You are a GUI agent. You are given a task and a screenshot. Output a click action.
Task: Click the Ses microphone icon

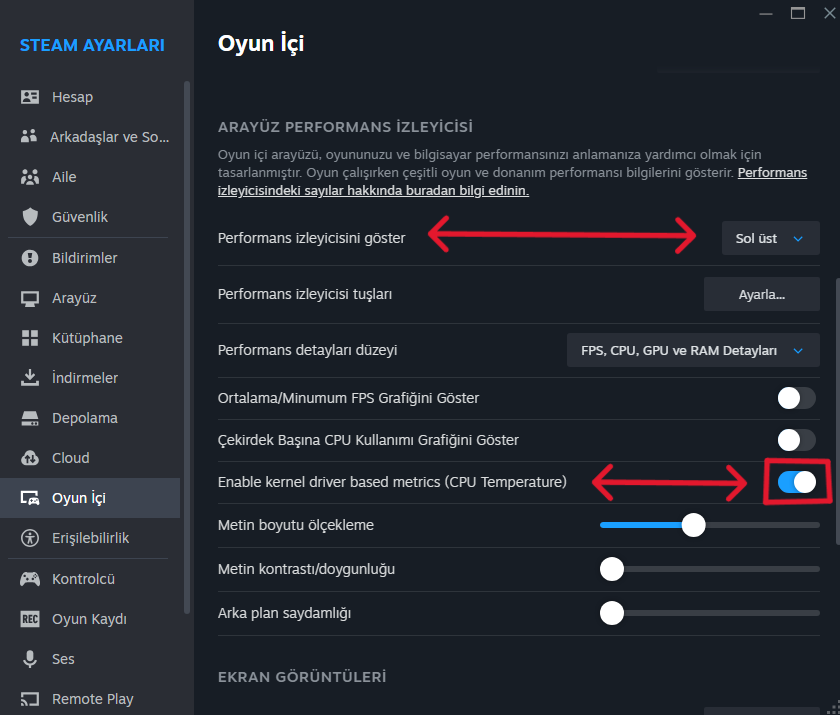30,659
